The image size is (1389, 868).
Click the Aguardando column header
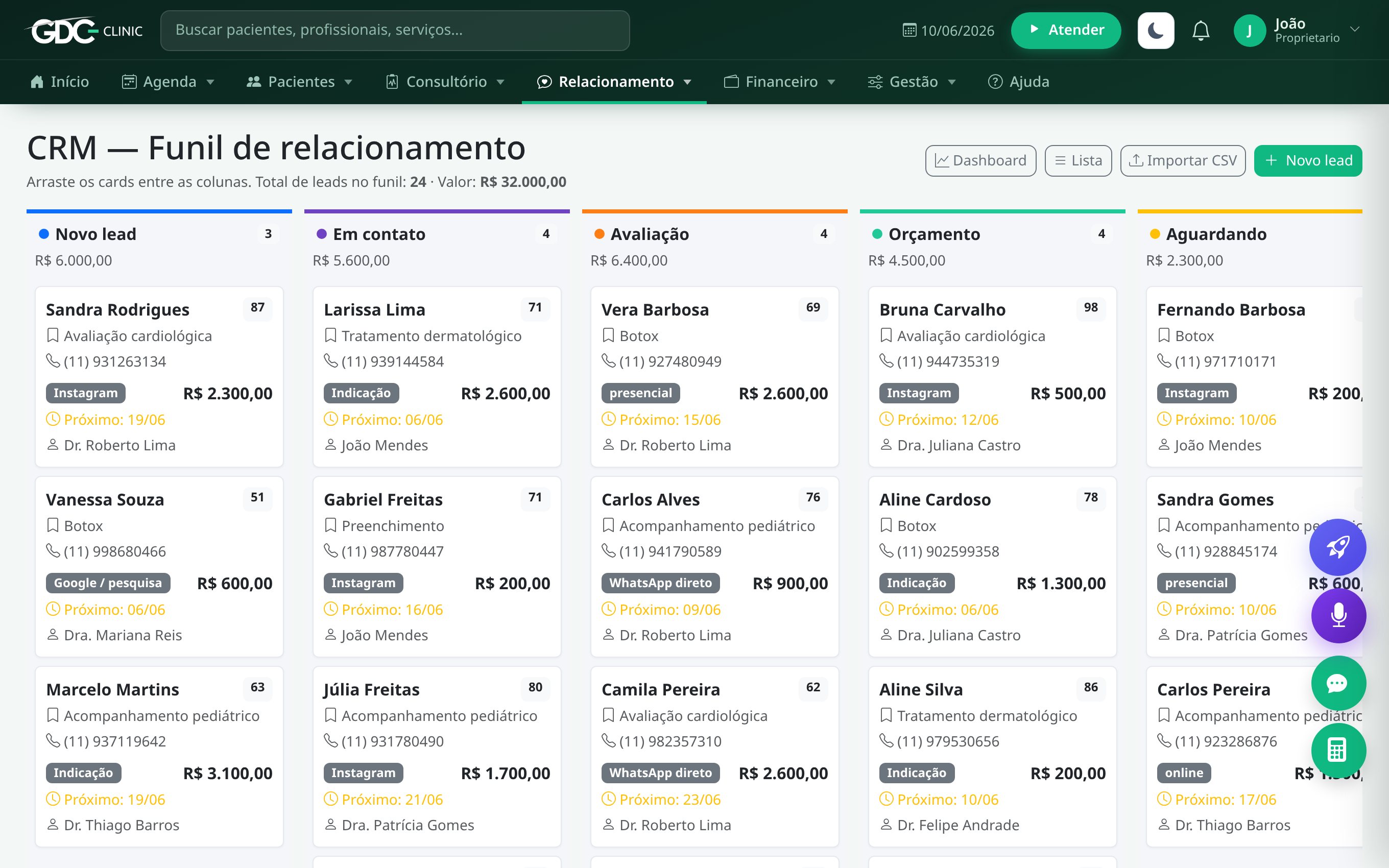coord(1216,234)
